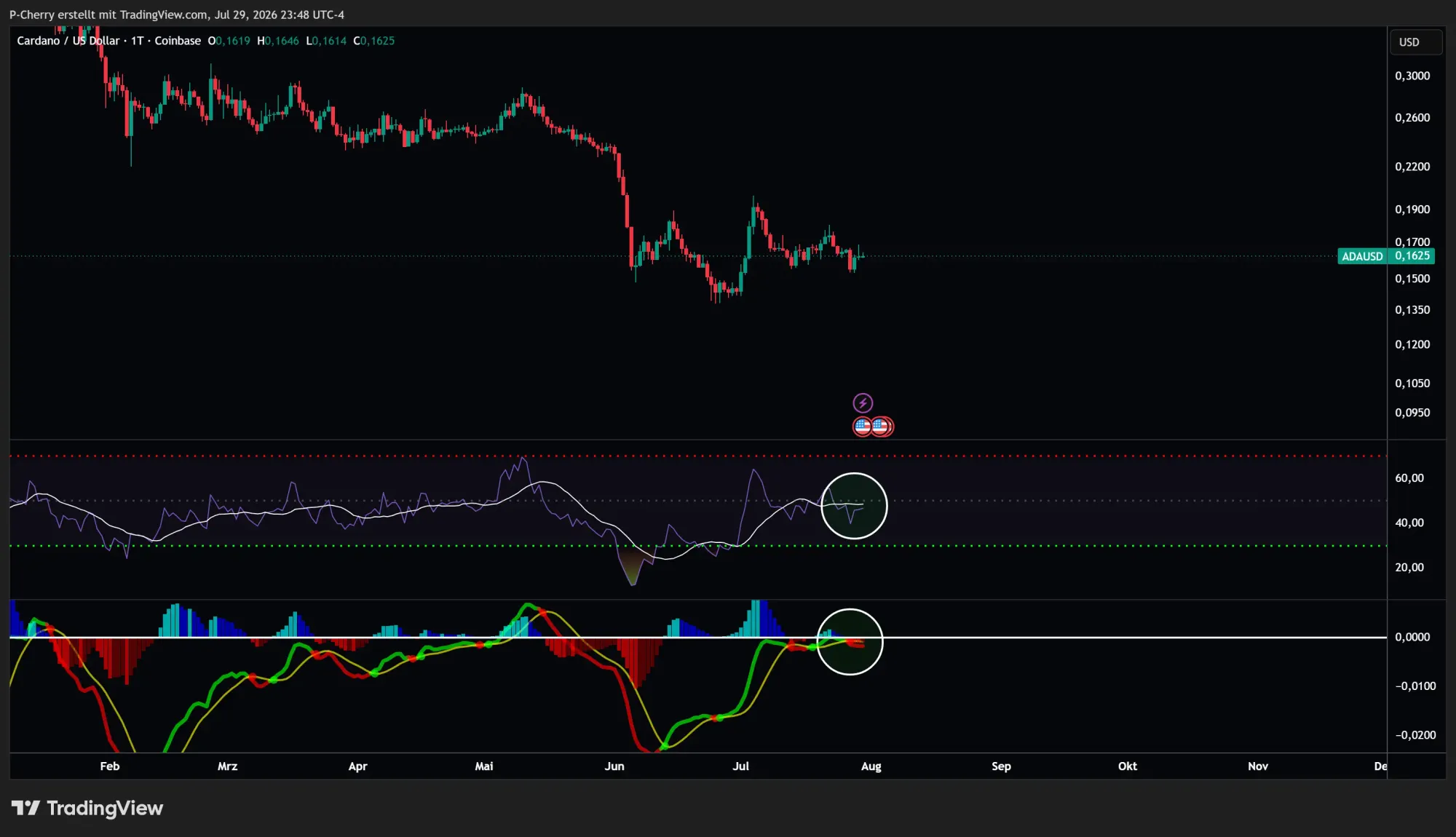The width and height of the screenshot is (1456, 837).
Task: Click the purple lightning event icon
Action: pos(863,402)
